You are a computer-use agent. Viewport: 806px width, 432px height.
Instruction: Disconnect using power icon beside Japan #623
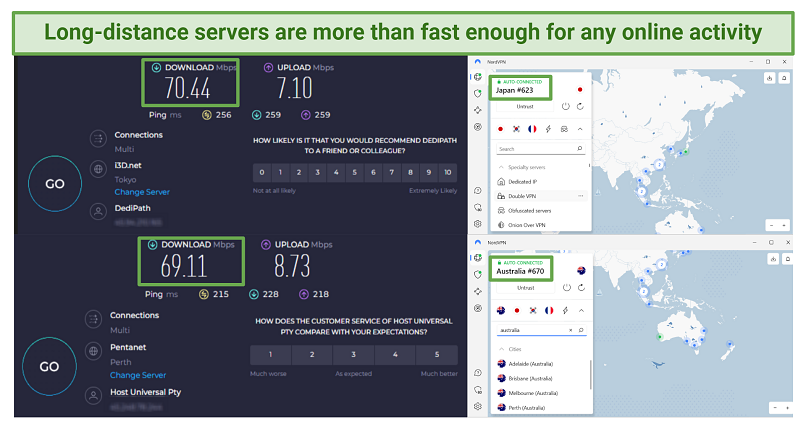click(565, 106)
